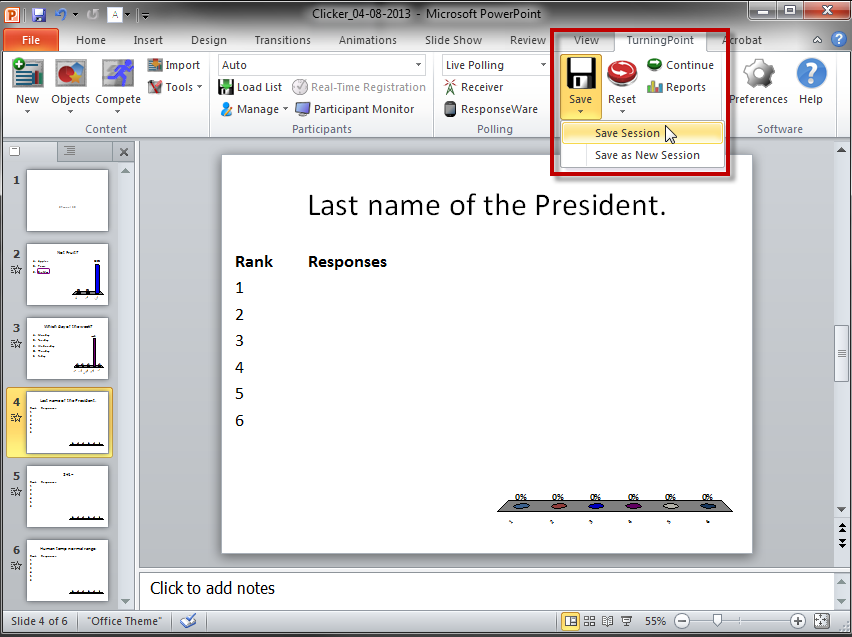This screenshot has width=852, height=637.
Task: Start Slide Show from status bar
Action: 627,621
